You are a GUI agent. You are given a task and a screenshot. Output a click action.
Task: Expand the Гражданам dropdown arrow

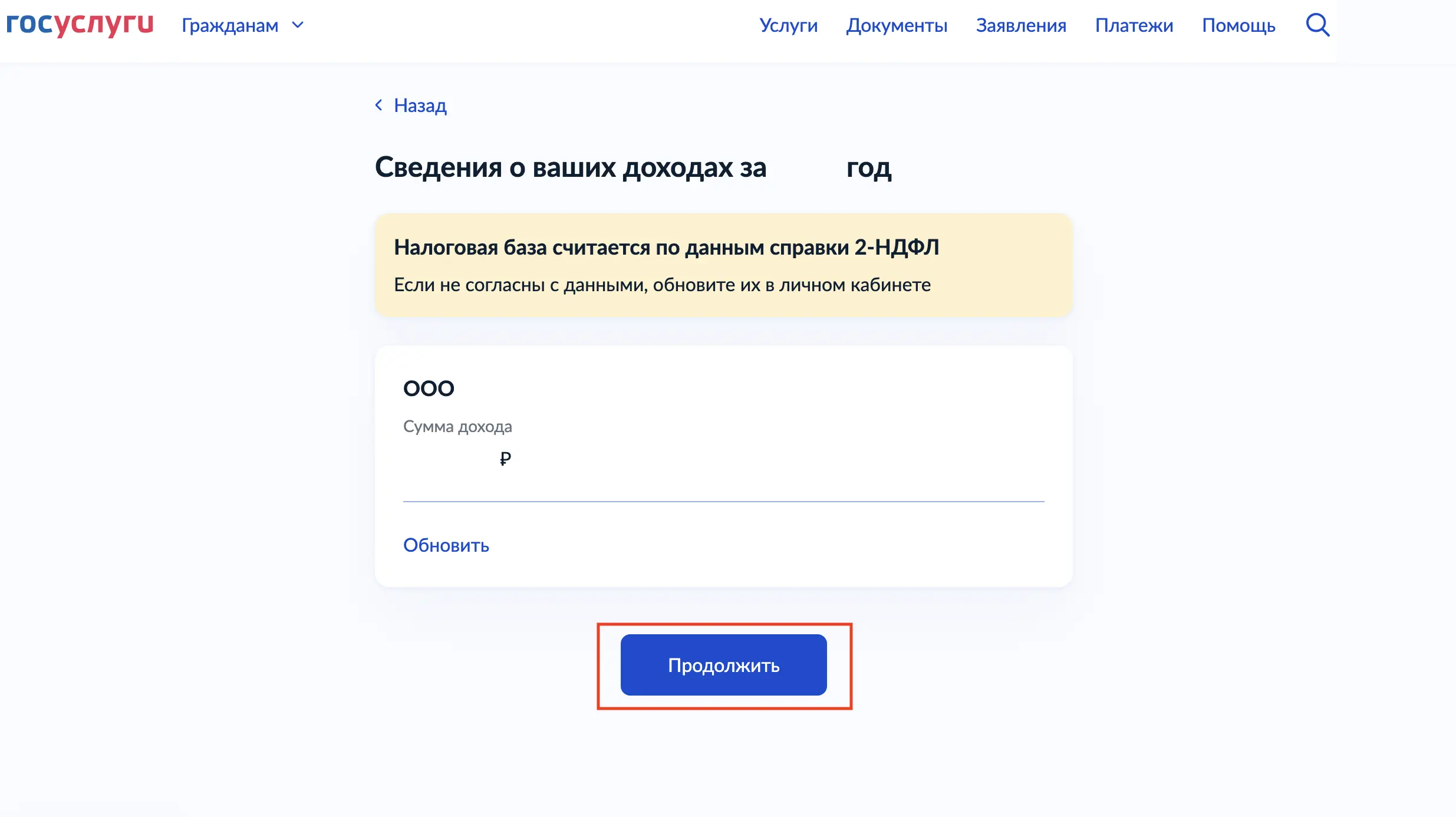tap(298, 25)
